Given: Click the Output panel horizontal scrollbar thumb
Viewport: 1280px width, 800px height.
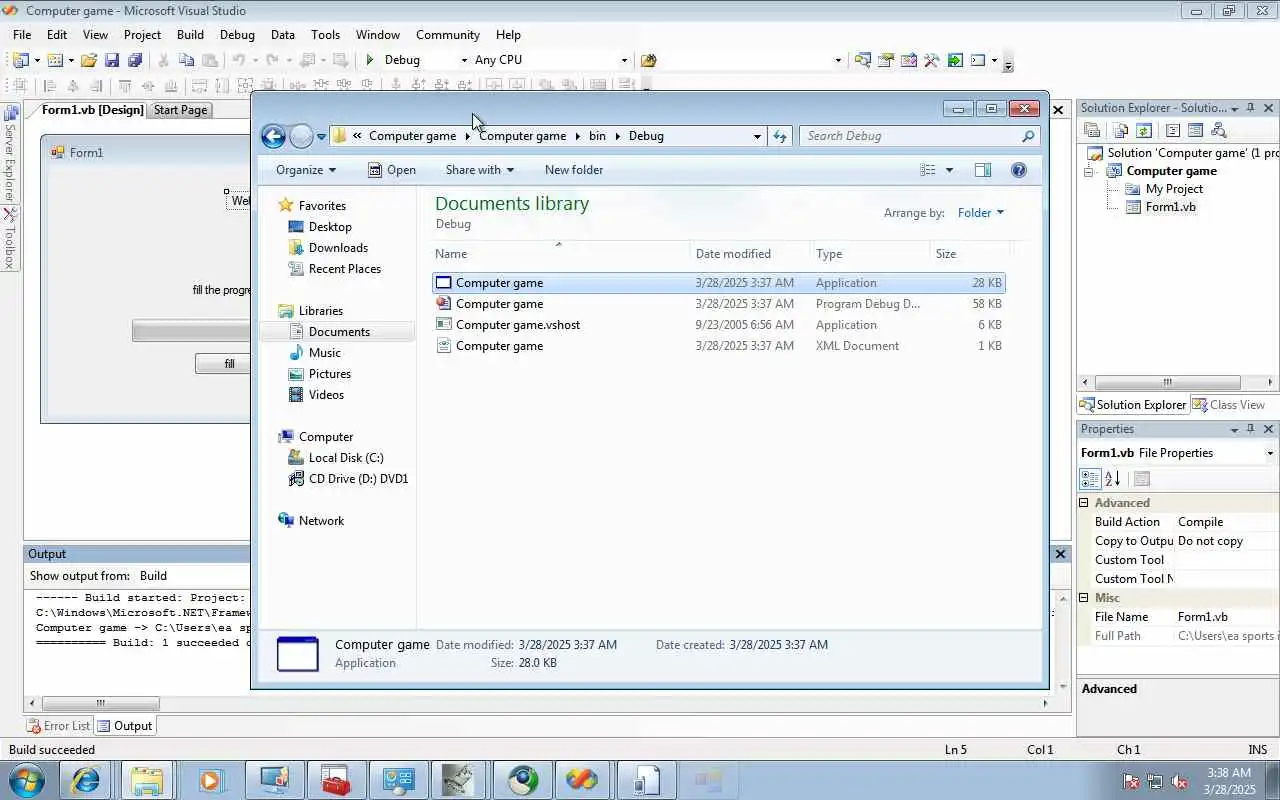Looking at the screenshot, I should coord(100,703).
